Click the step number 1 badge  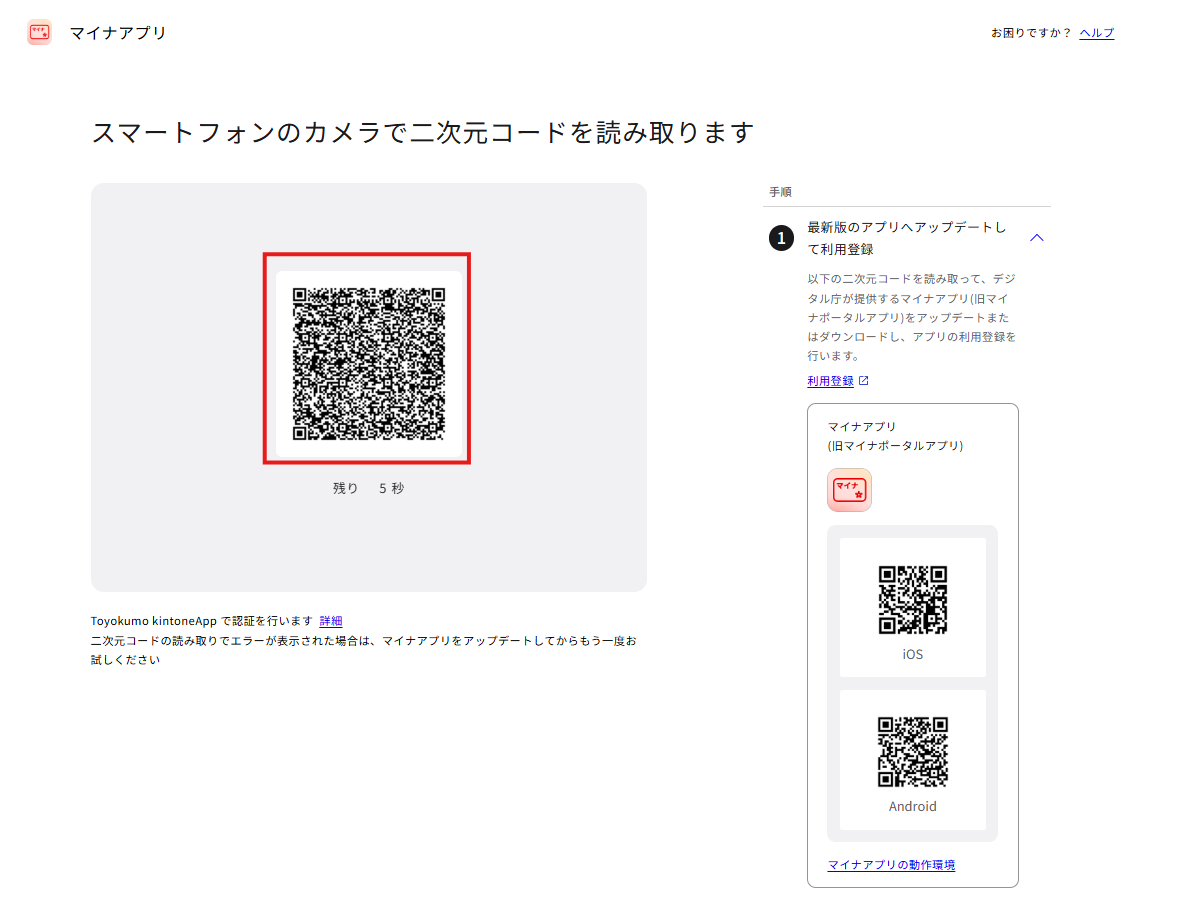point(781,238)
